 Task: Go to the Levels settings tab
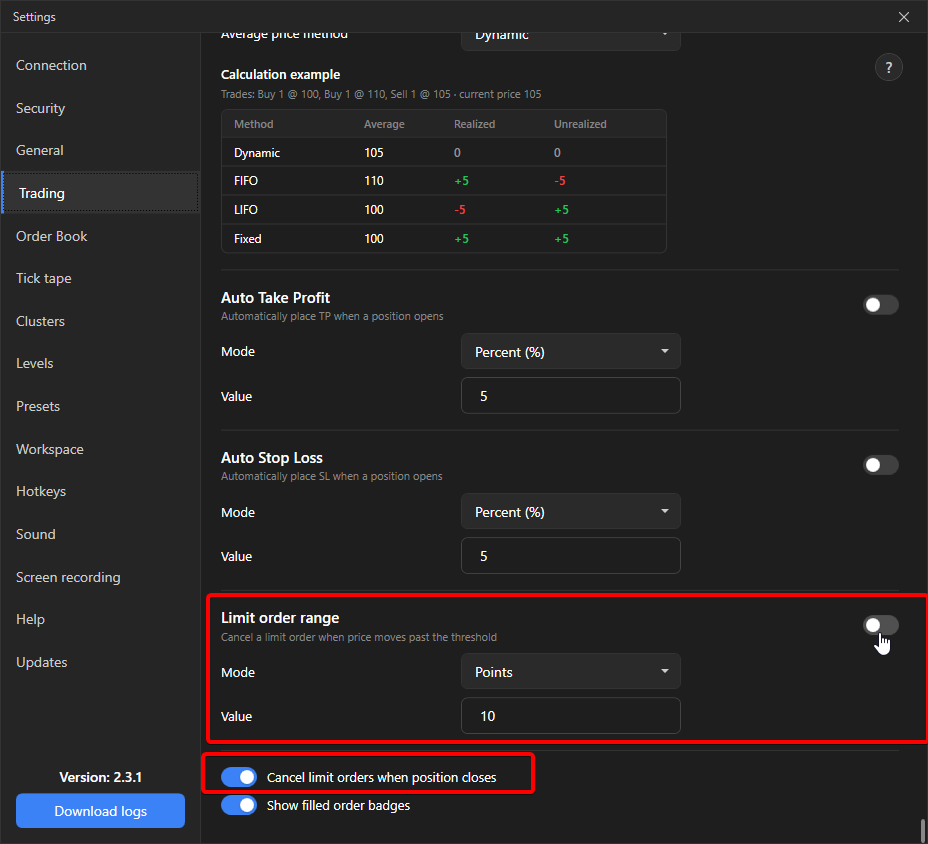coord(101,363)
